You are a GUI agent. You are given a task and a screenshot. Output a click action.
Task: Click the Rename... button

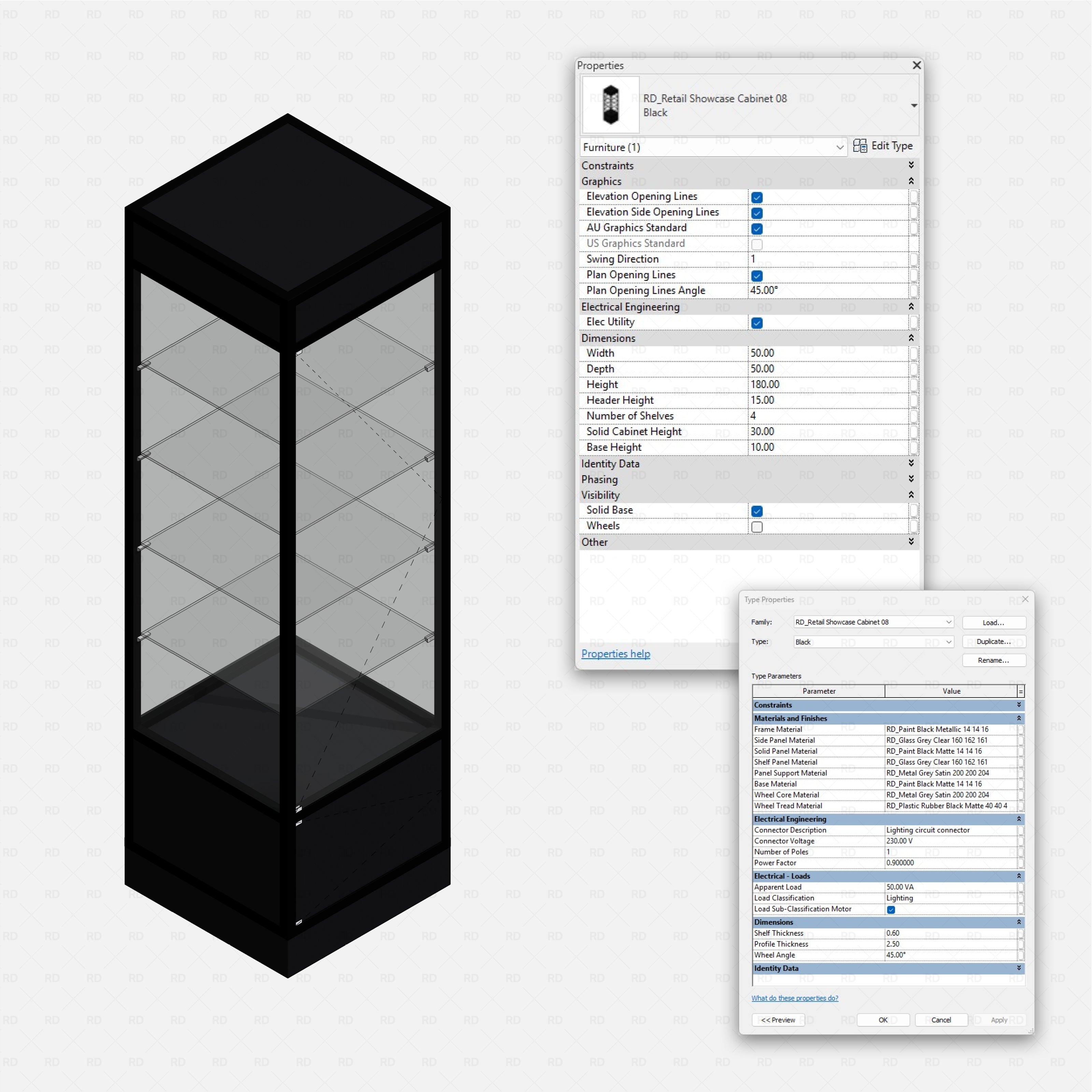[994, 660]
